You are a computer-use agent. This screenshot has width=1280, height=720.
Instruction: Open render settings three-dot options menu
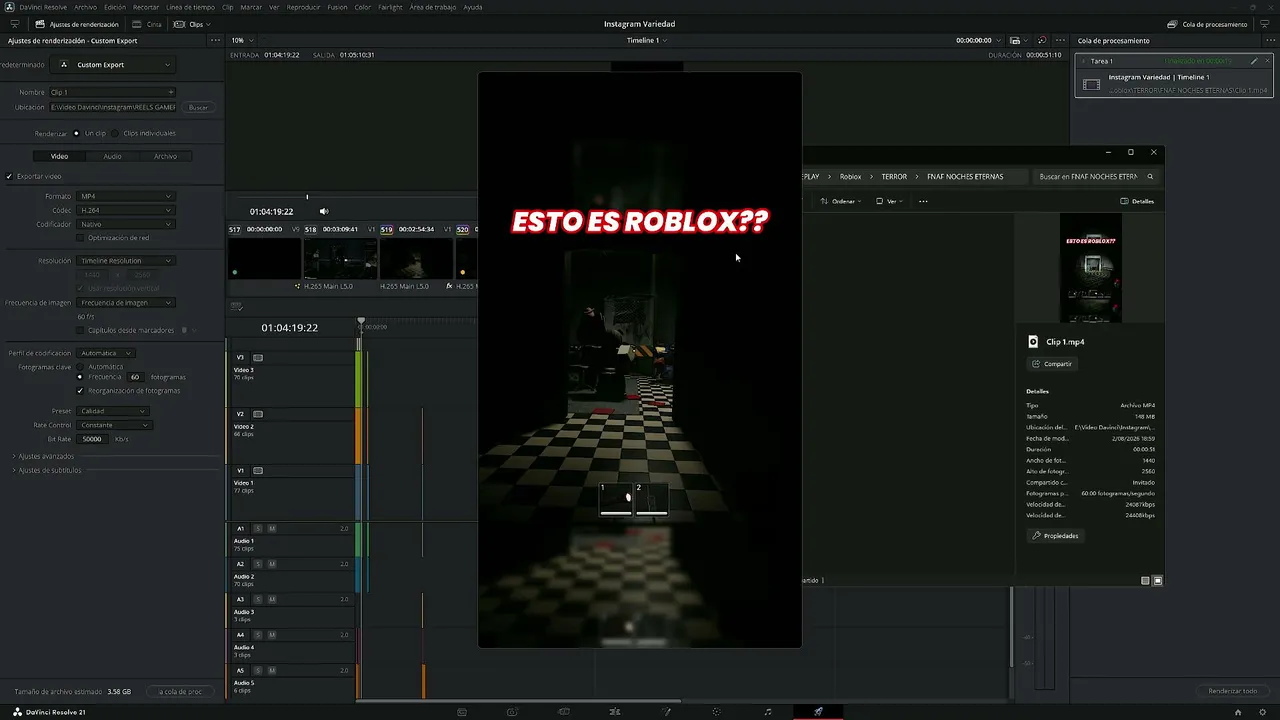click(215, 41)
